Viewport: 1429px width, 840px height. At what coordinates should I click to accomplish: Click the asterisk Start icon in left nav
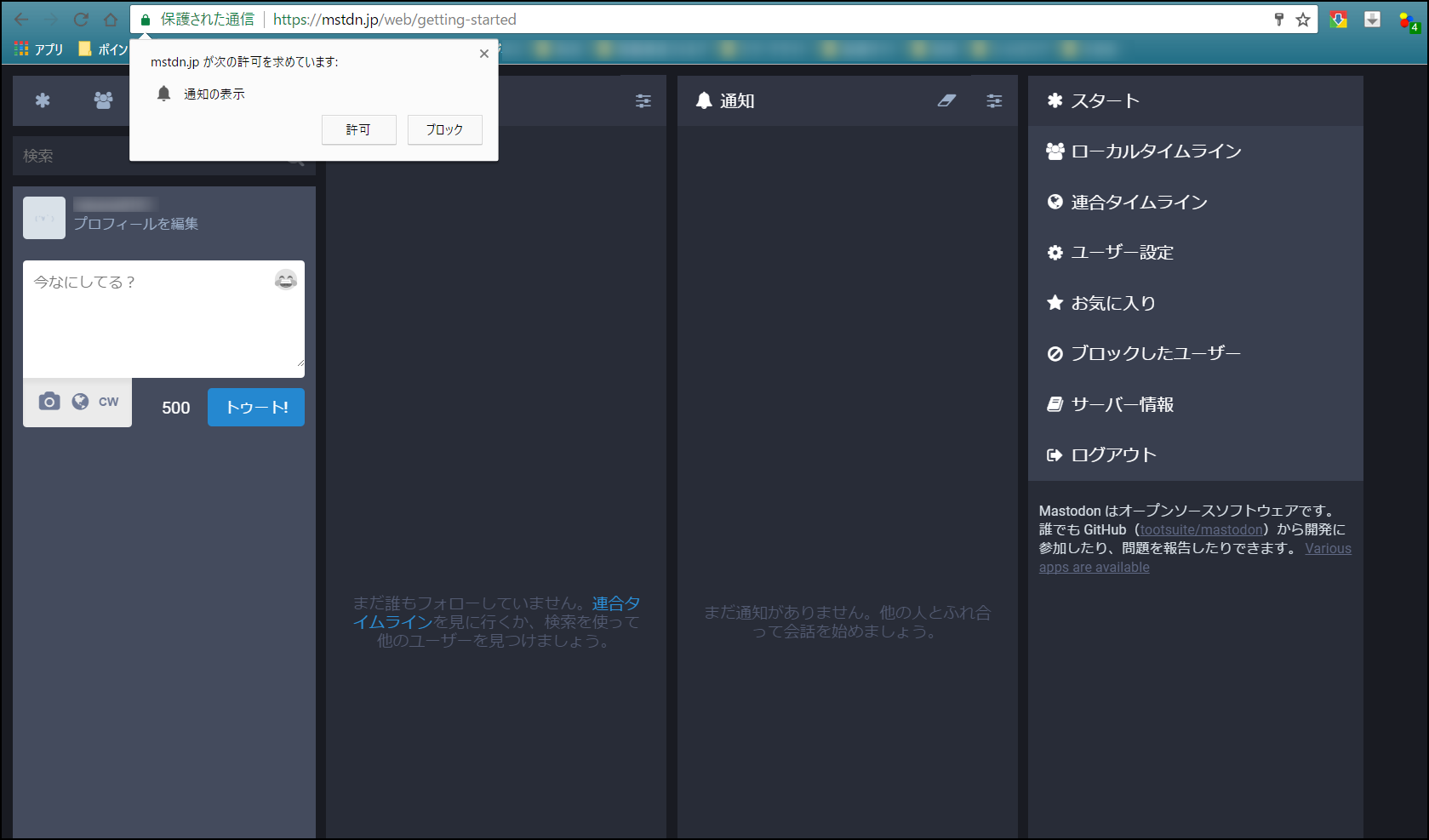coord(43,101)
